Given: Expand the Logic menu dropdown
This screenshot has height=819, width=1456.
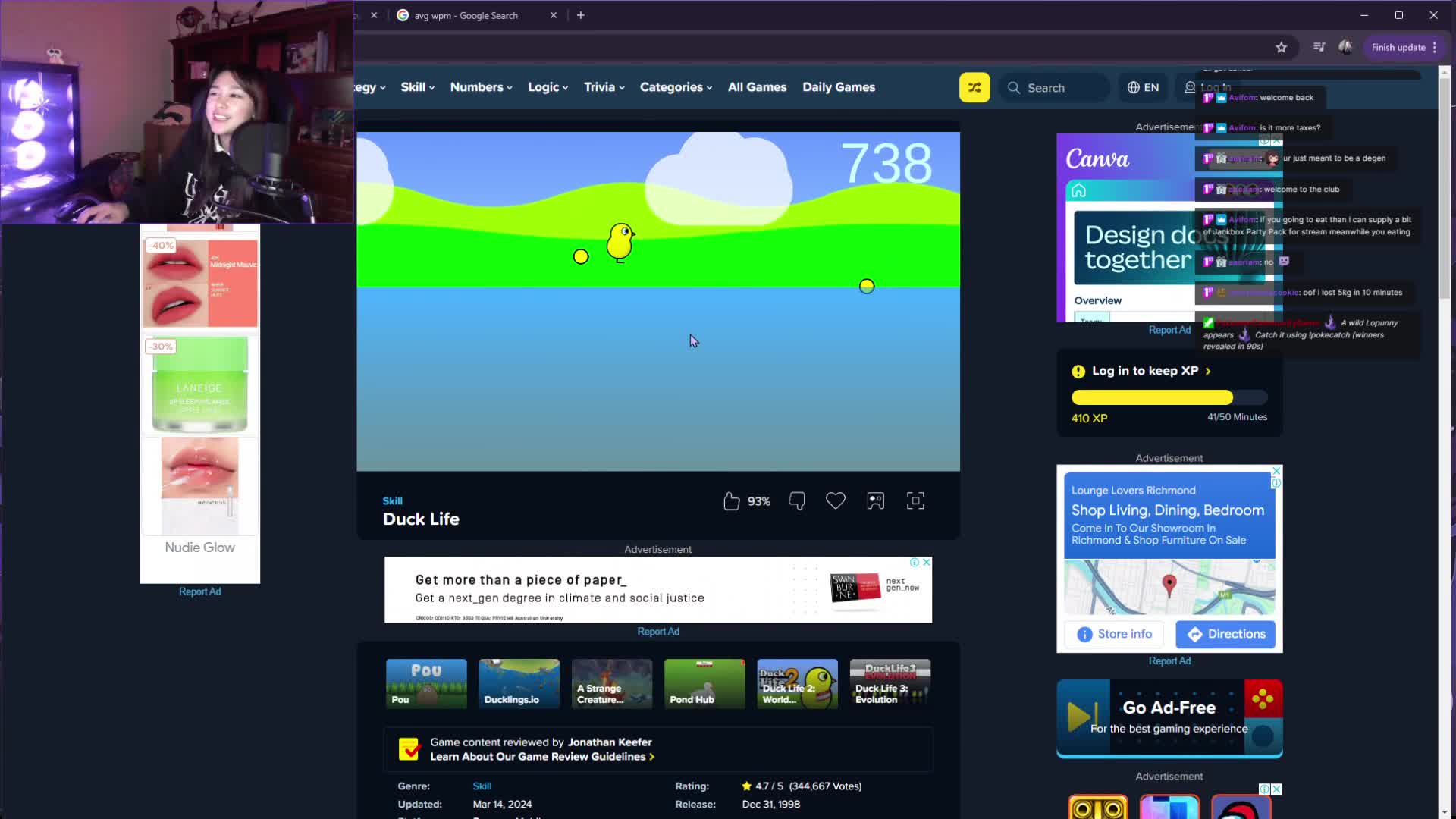Looking at the screenshot, I should point(548,87).
